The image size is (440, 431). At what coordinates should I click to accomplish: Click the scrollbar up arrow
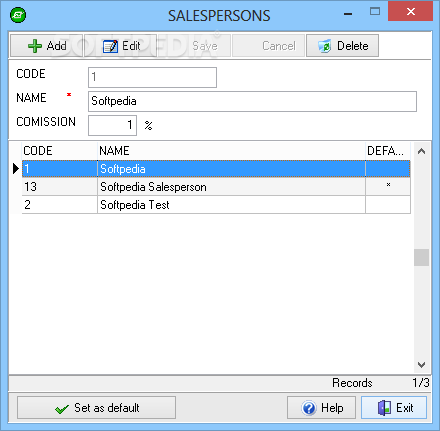point(421,151)
